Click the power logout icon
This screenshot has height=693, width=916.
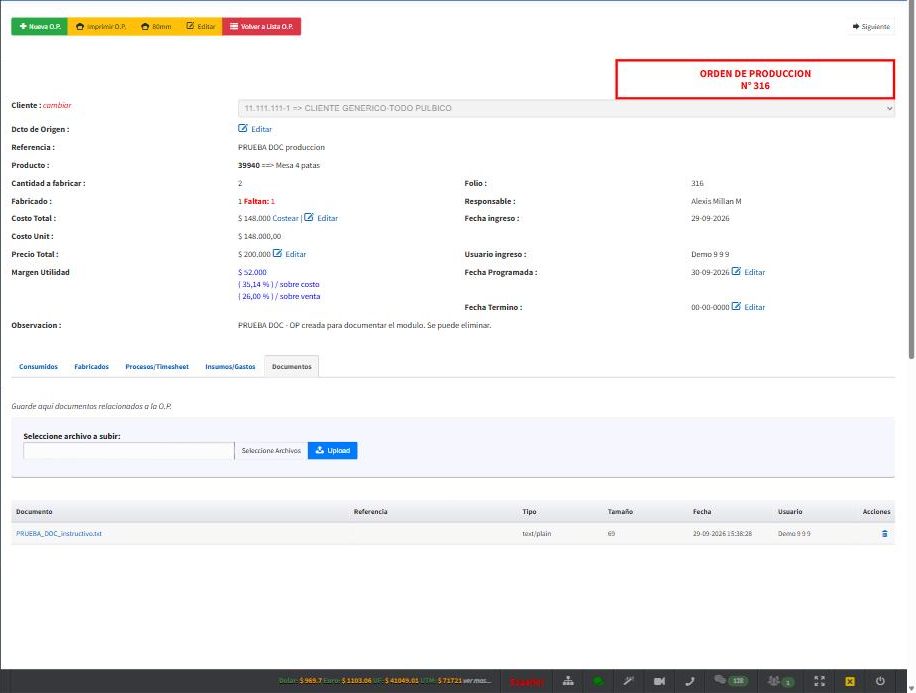[880, 681]
